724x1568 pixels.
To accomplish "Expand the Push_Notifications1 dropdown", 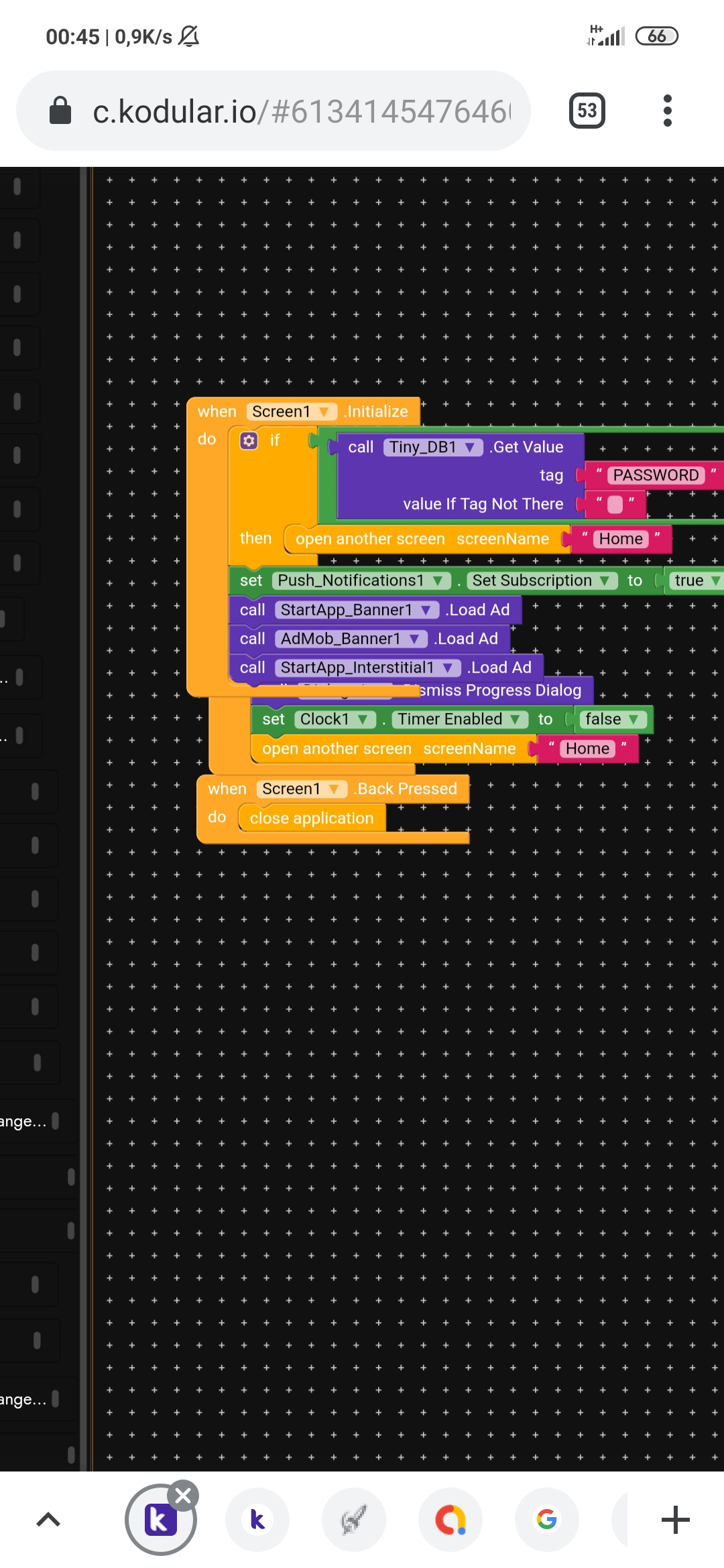I will click(x=361, y=580).
